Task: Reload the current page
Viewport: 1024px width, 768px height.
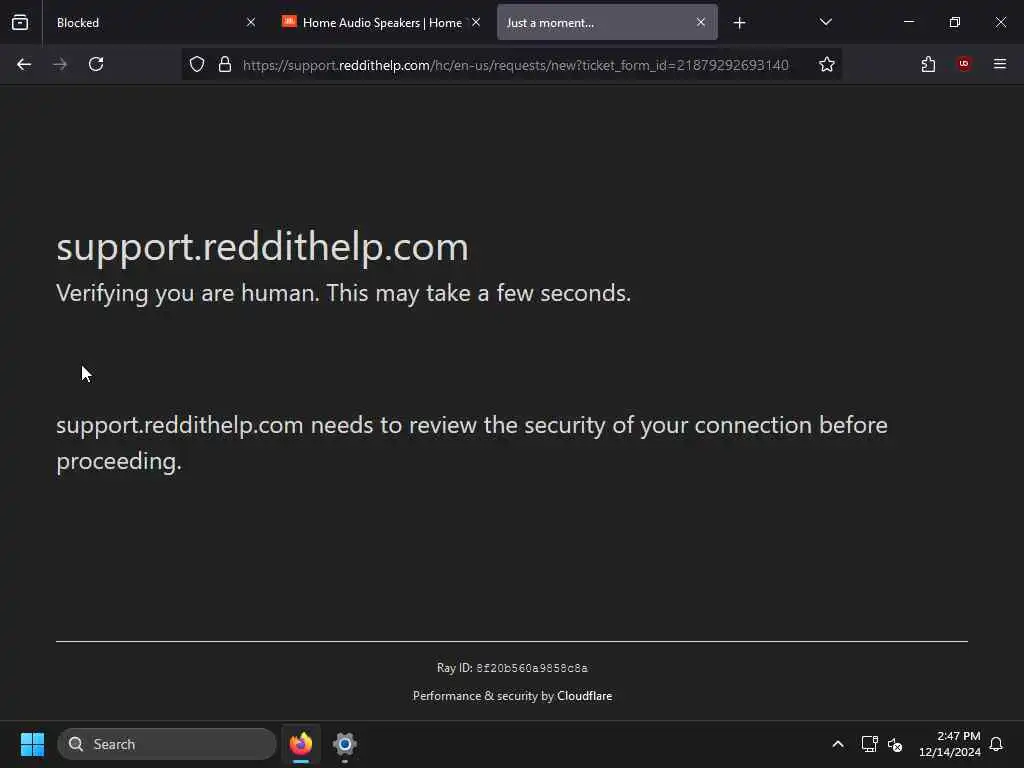Action: click(x=96, y=64)
